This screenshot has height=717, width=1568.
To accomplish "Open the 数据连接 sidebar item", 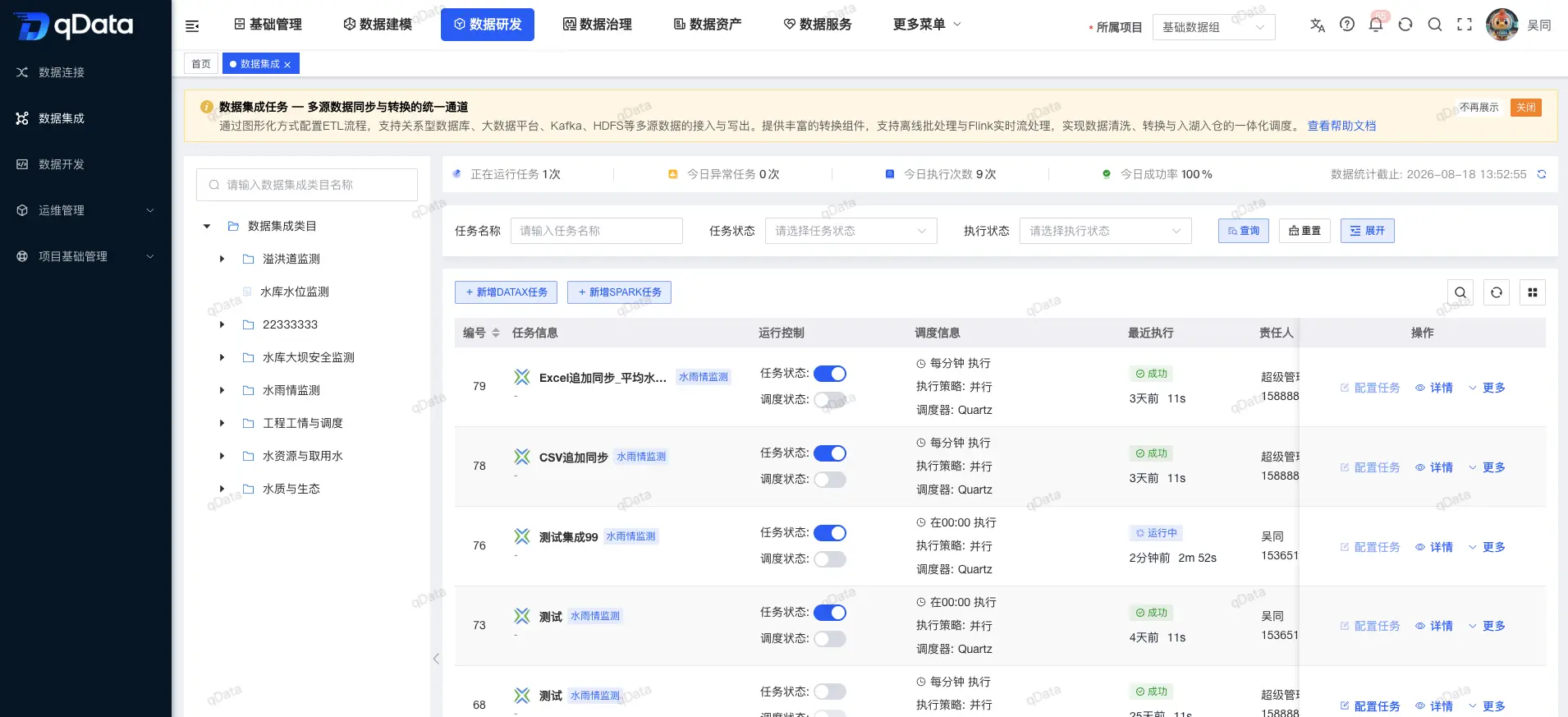I will click(86, 72).
